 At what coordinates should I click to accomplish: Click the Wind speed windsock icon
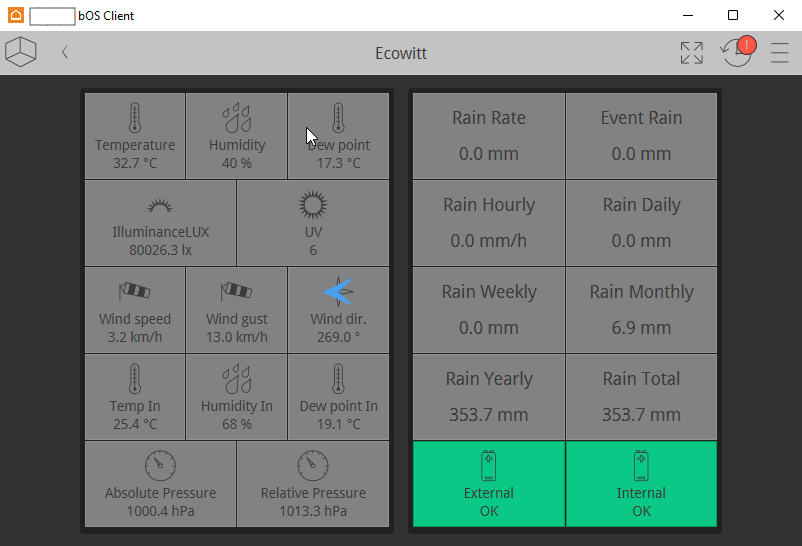135,291
